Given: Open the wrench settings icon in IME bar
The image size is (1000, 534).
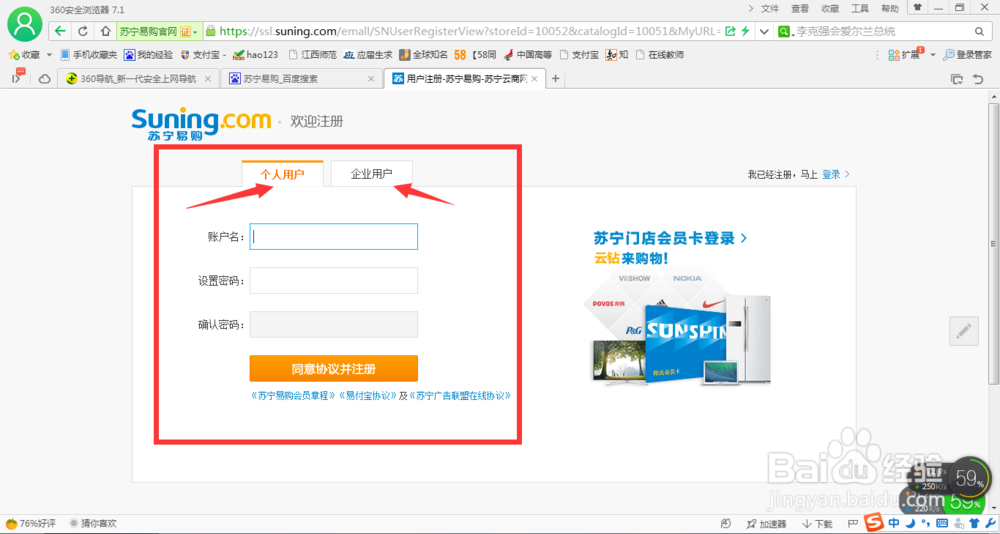Looking at the screenshot, I should pyautogui.click(x=989, y=524).
